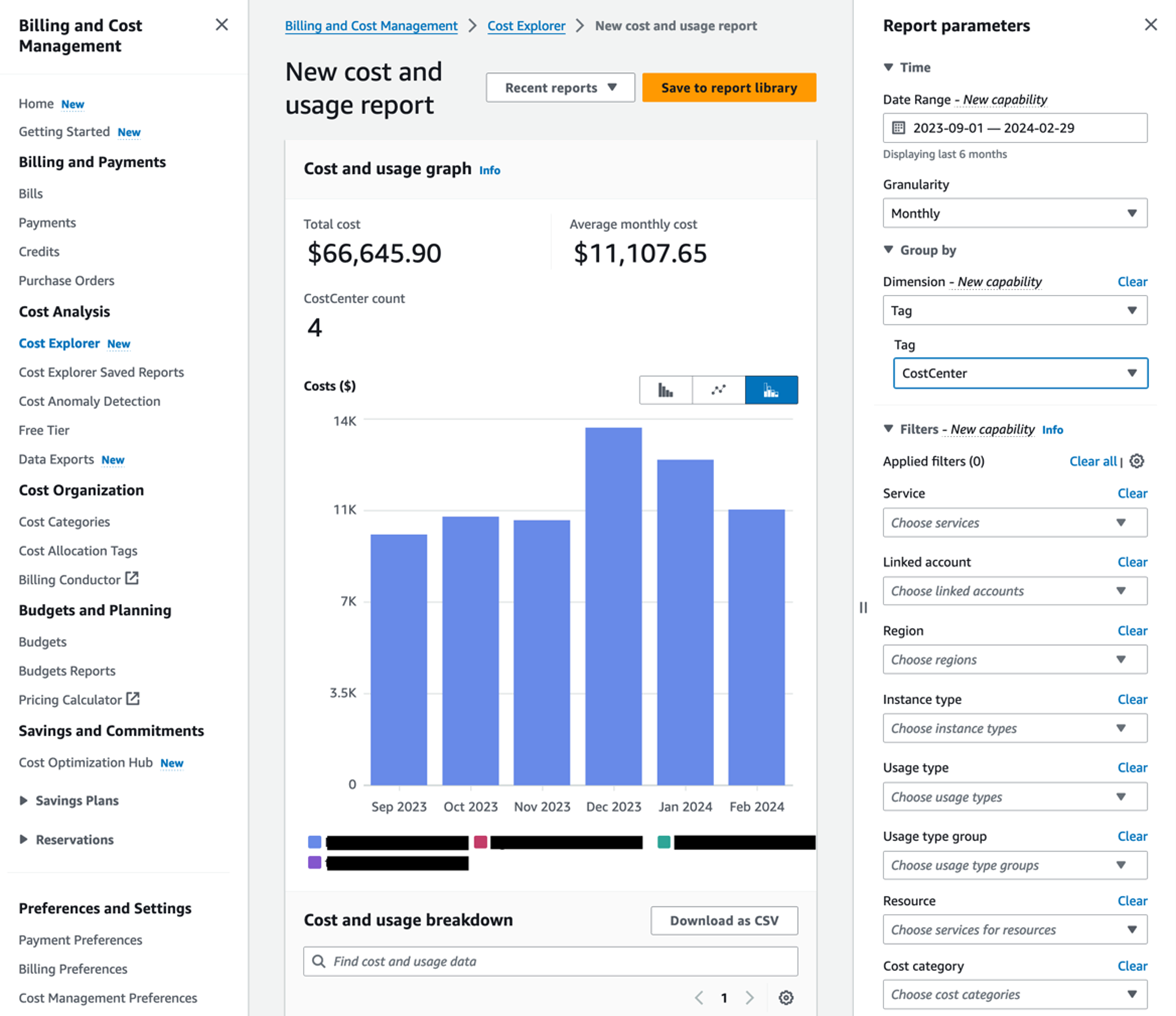Open Billing Conductor external link
Screen dimensions: 1176x1016
click(x=132, y=579)
